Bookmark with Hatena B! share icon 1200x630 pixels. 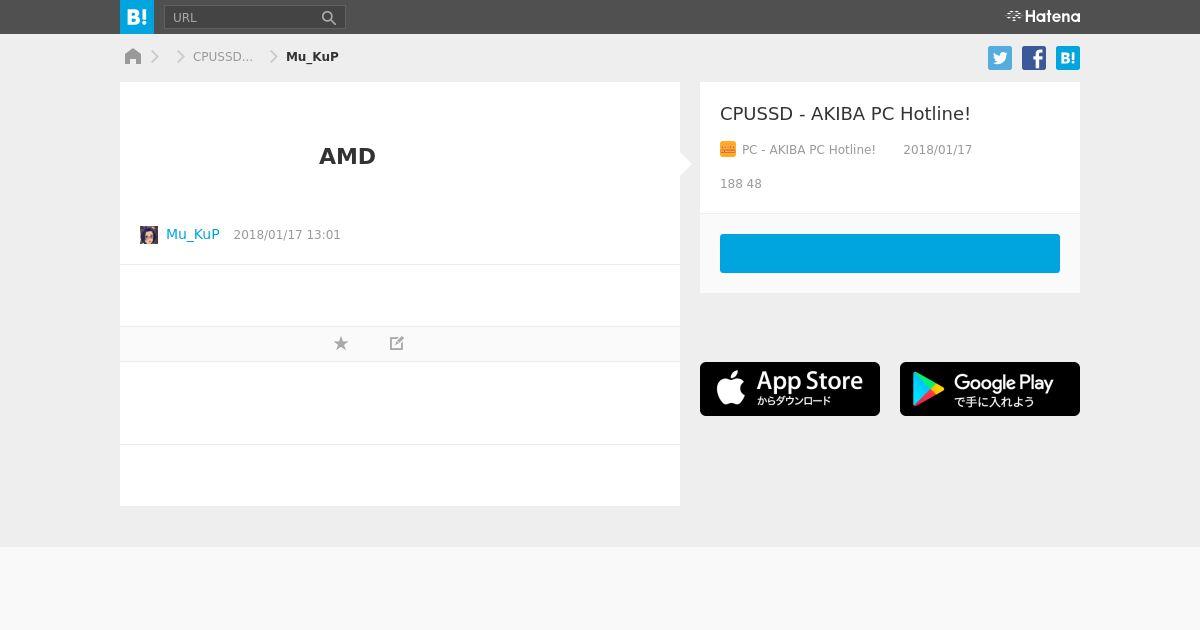pyautogui.click(x=1068, y=58)
